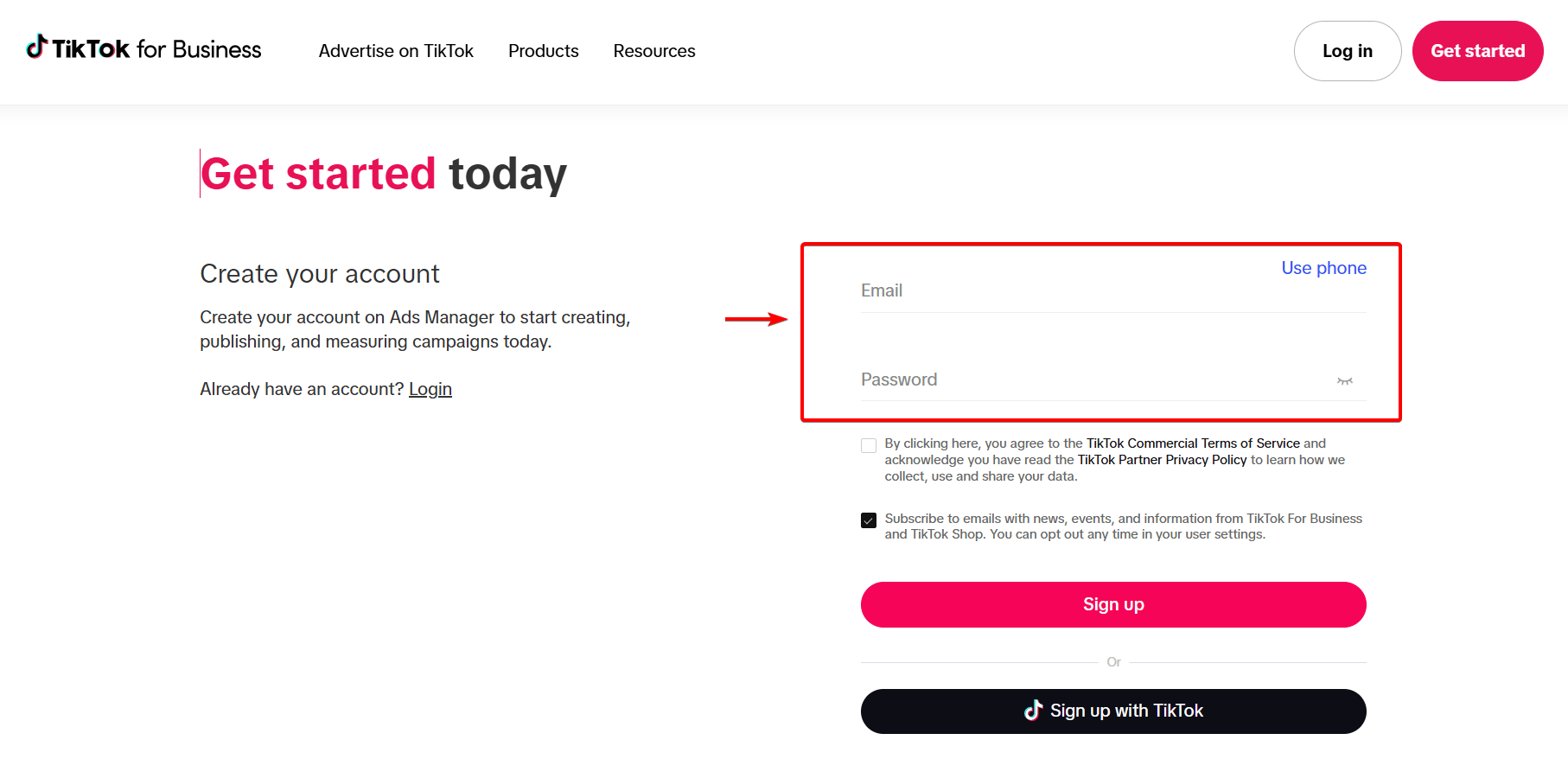This screenshot has width=1568, height=759.
Task: Open the TikTok Partner Privacy Policy link
Action: click(1162, 459)
